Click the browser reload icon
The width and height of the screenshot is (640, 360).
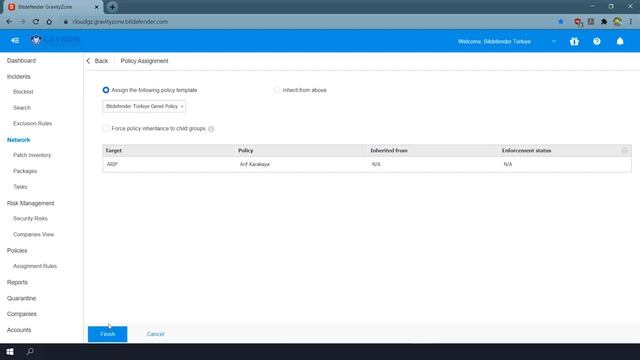[36, 22]
